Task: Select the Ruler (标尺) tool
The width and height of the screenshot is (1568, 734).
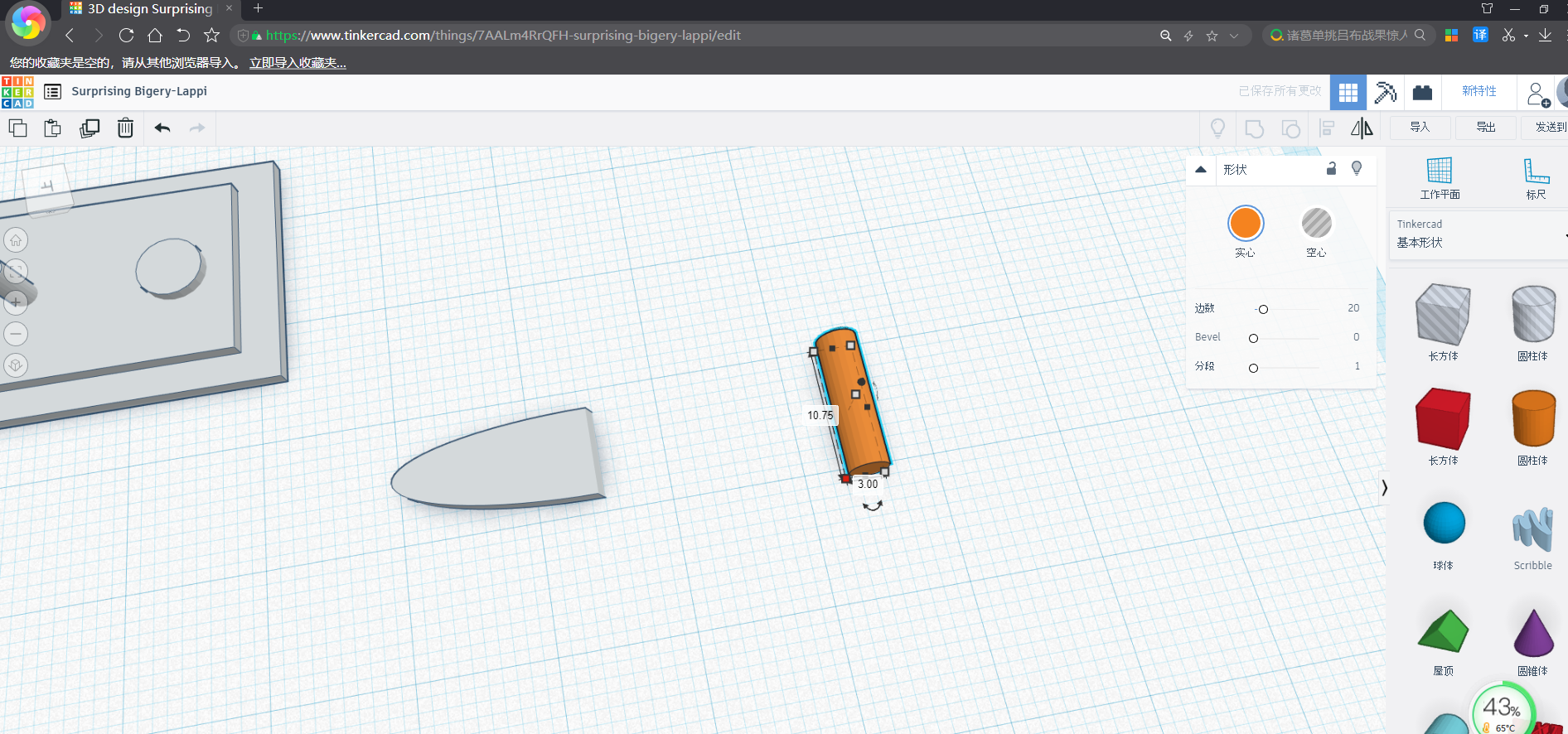Action: [x=1537, y=178]
